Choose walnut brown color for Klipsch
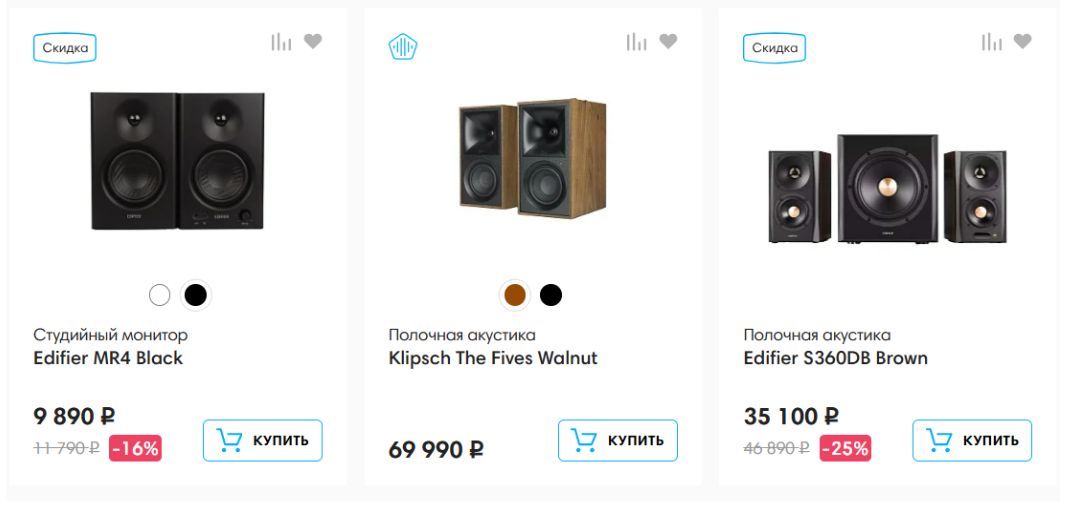1069x514 pixels. coord(515,295)
